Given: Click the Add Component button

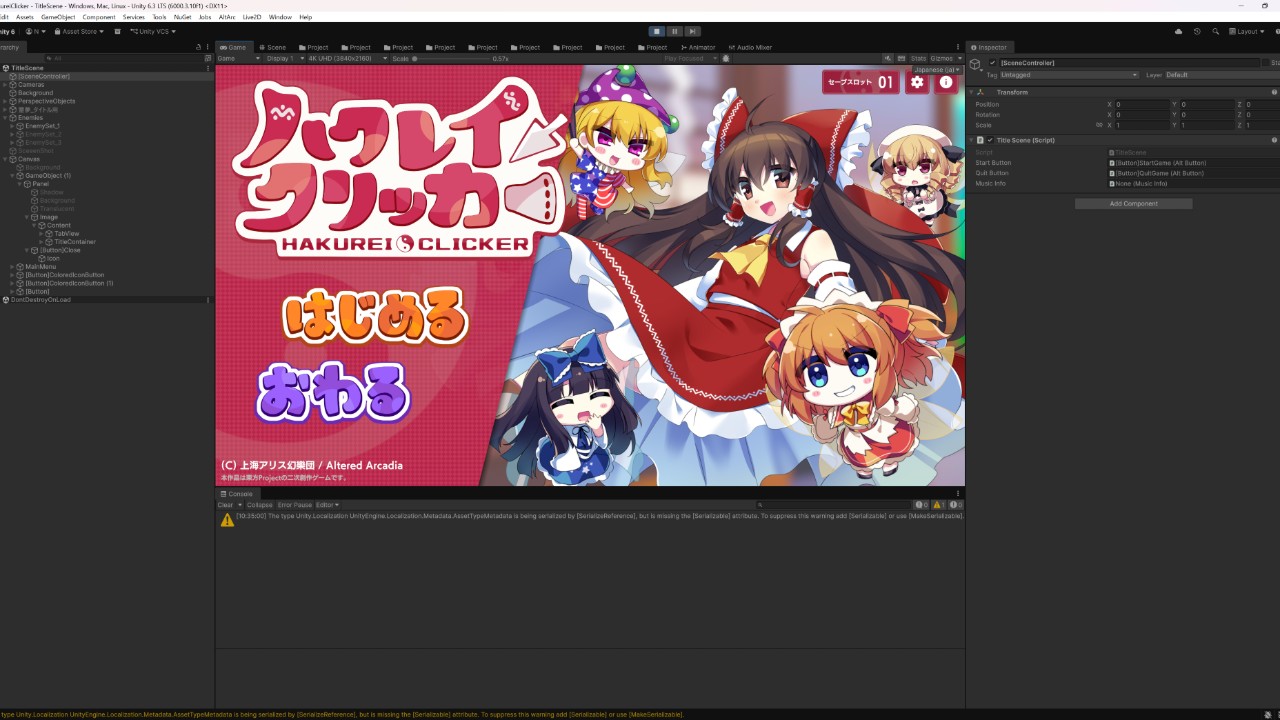Looking at the screenshot, I should pos(1133,204).
